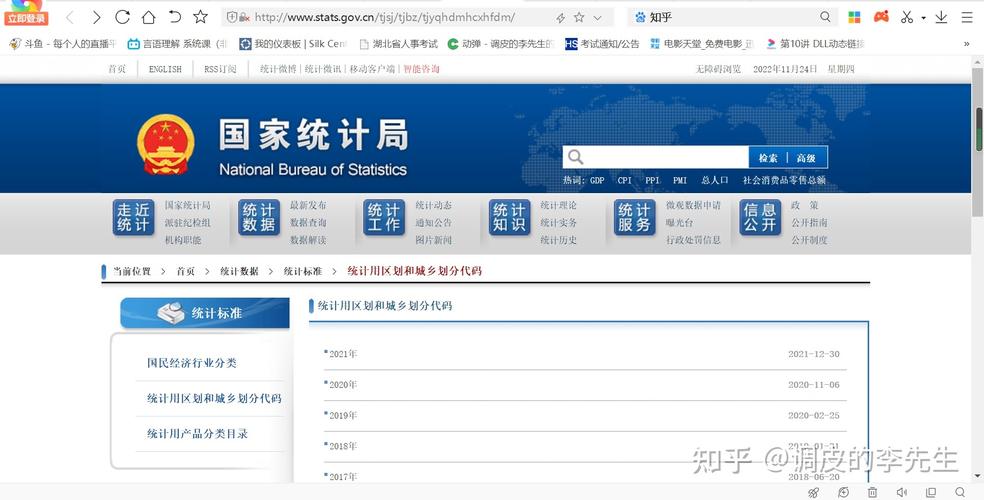Open the 斗鱼 bookmark

click(63, 44)
